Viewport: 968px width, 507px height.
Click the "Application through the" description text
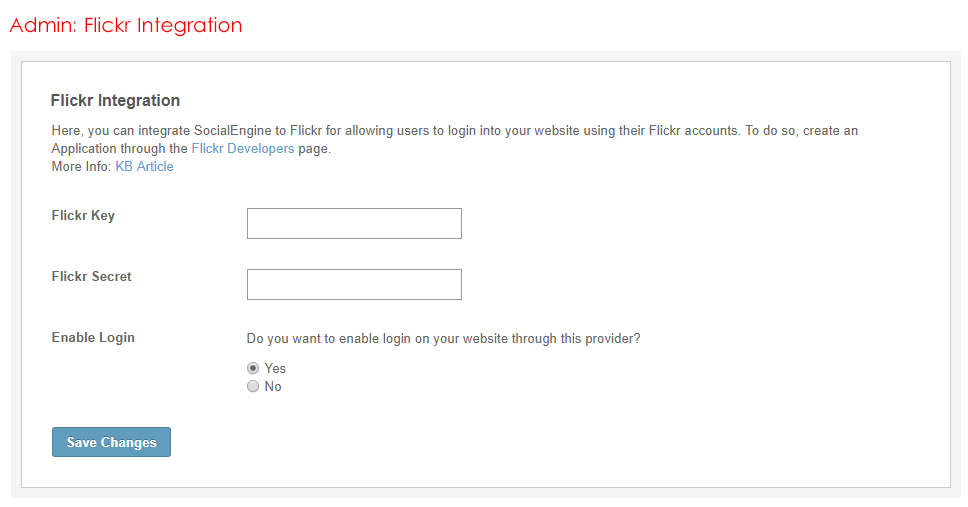tap(119, 148)
